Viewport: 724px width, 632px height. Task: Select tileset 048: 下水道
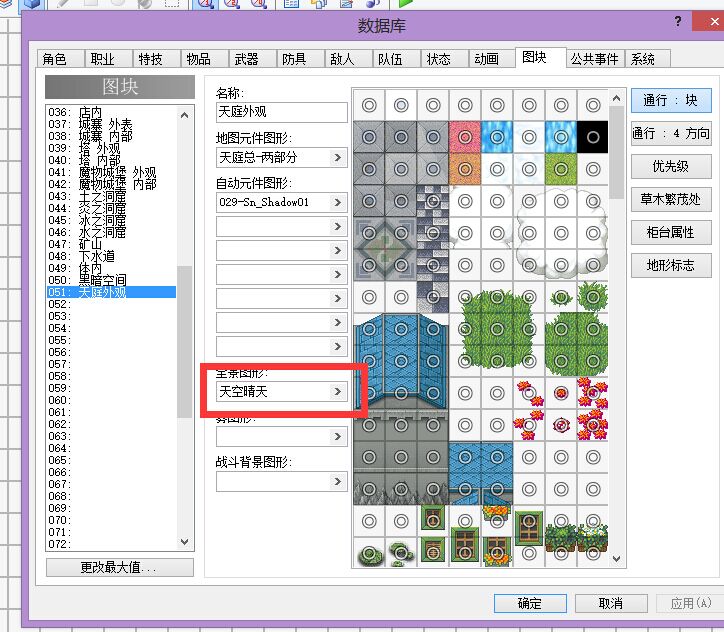(111, 256)
